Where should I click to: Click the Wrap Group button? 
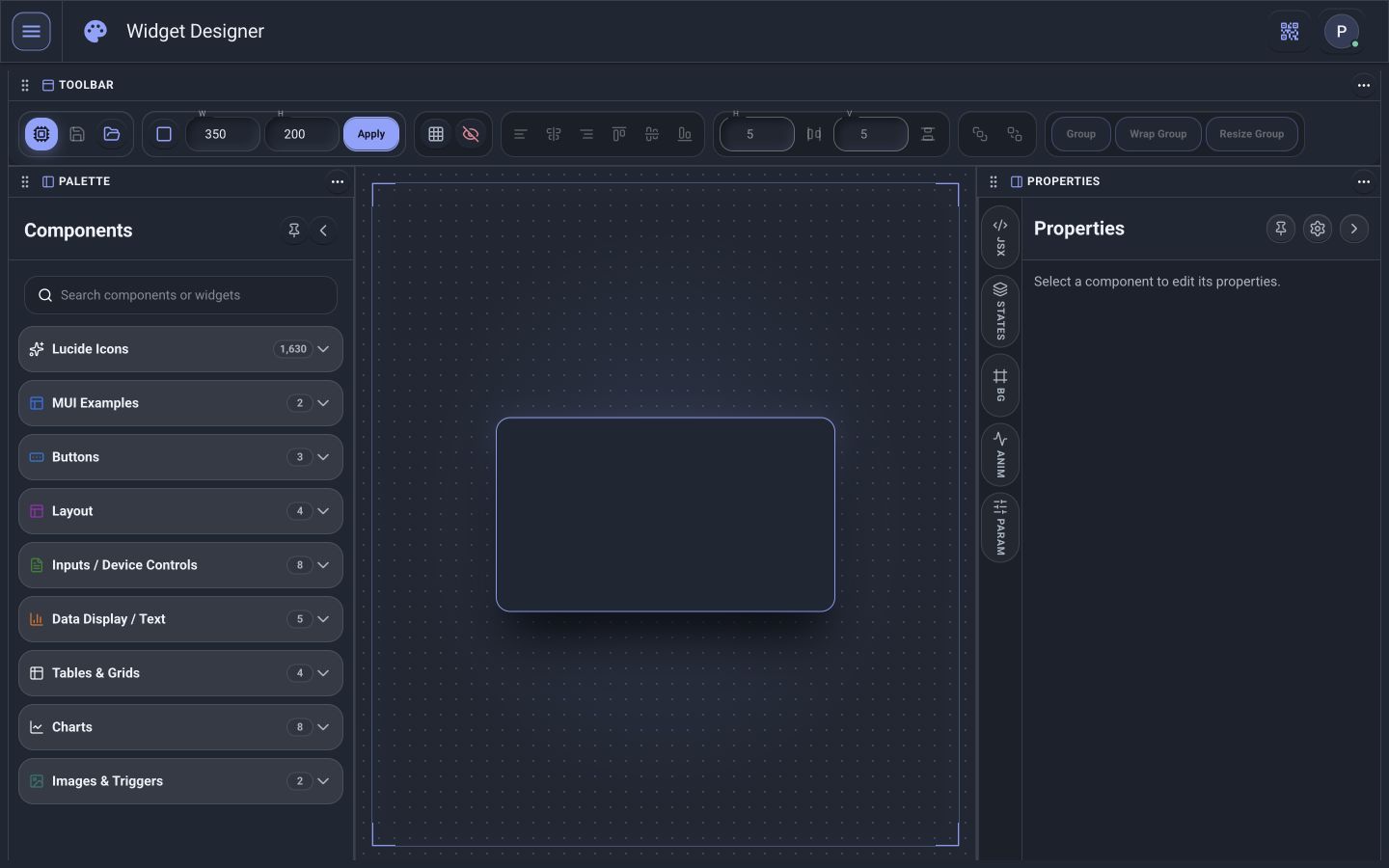coord(1158,134)
